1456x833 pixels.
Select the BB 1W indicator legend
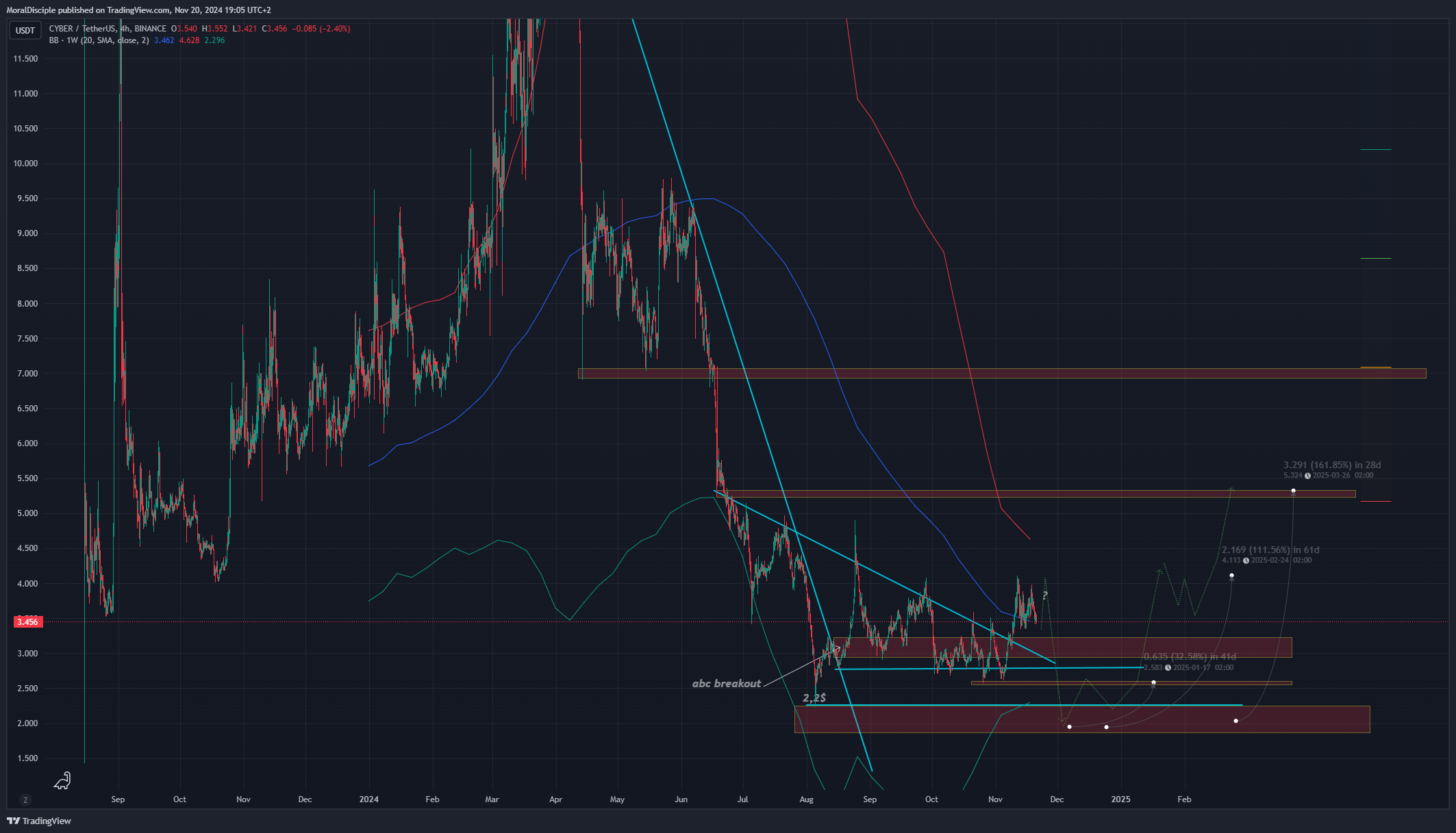[99, 40]
